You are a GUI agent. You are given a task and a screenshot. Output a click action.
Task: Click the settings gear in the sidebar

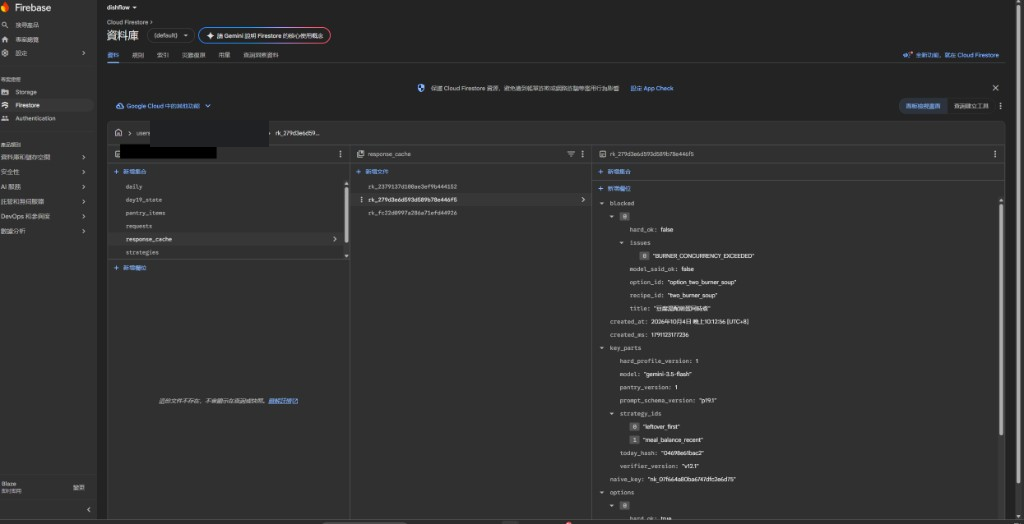click(x=5, y=53)
